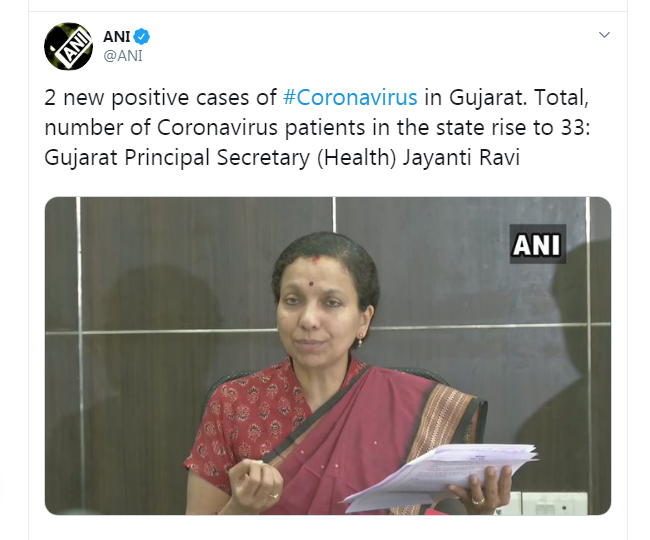Expand the tweet options chevron
The width and height of the screenshot is (650, 540).
tap(604, 35)
